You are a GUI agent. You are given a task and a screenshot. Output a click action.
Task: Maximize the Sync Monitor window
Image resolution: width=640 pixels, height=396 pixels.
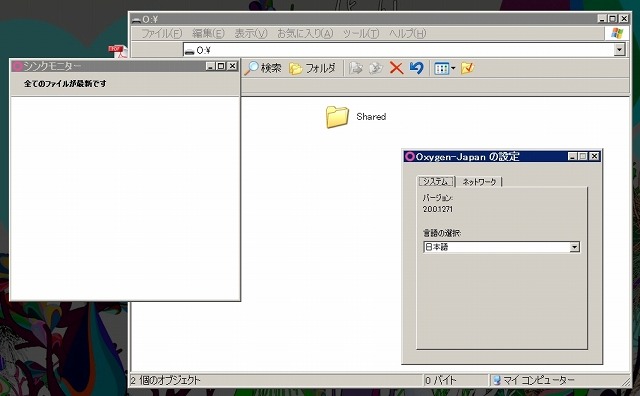coord(221,66)
